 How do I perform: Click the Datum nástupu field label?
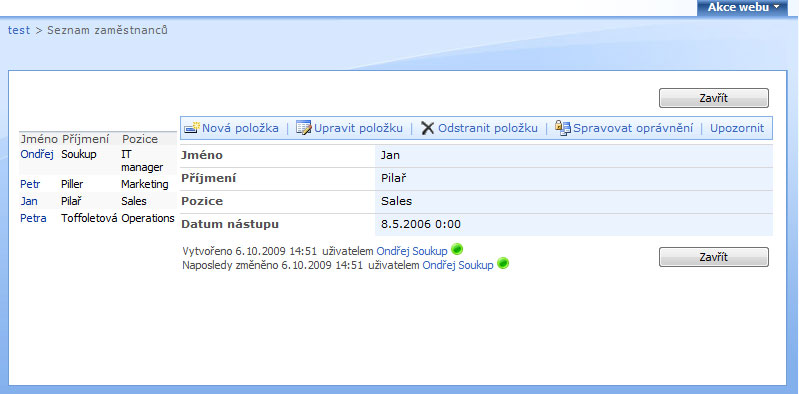[230, 224]
